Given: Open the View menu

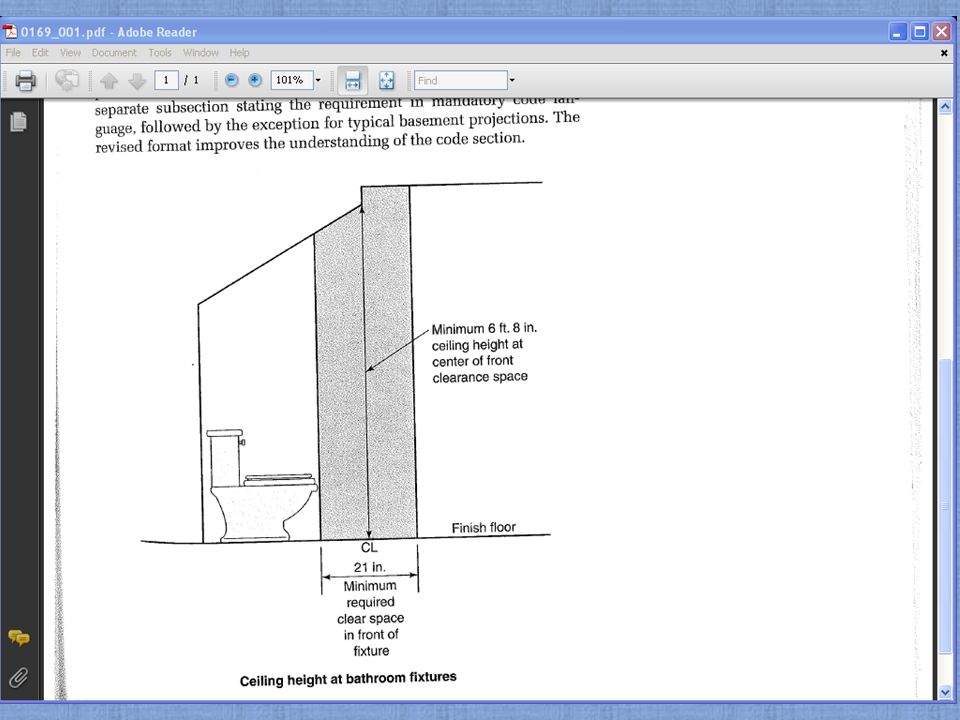Looking at the screenshot, I should coord(70,53).
